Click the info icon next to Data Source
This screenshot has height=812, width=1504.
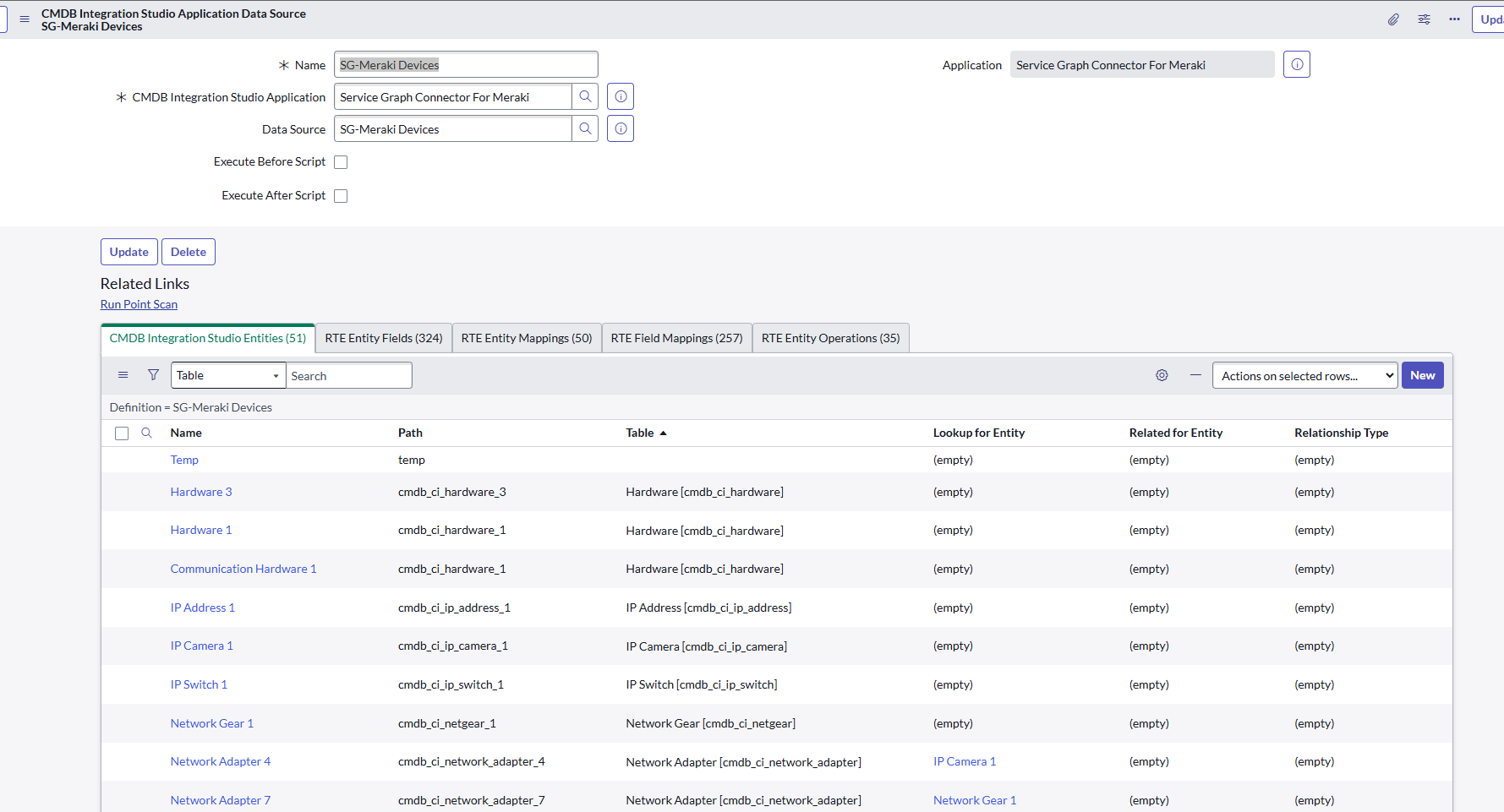tap(620, 128)
